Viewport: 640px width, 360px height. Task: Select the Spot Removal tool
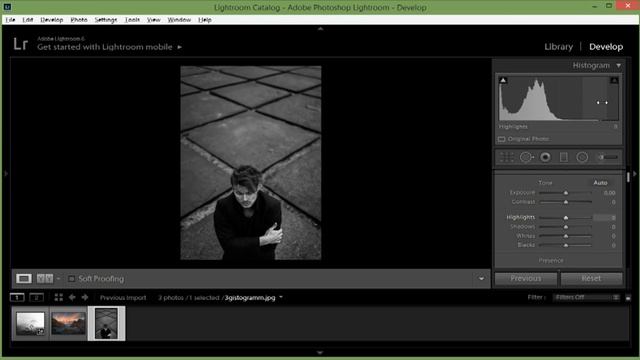click(x=527, y=157)
